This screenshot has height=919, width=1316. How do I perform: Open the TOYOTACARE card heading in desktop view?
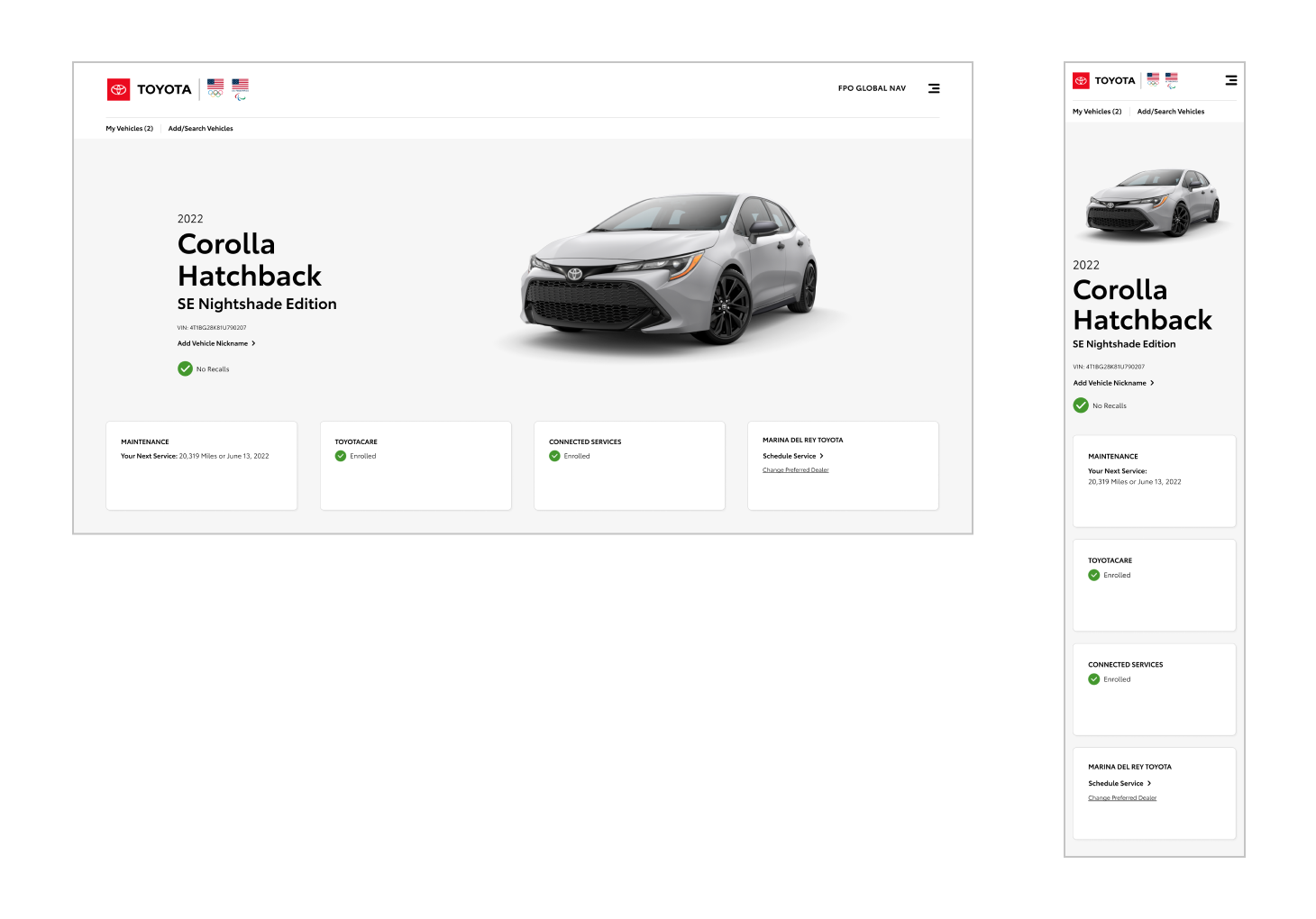(x=356, y=441)
